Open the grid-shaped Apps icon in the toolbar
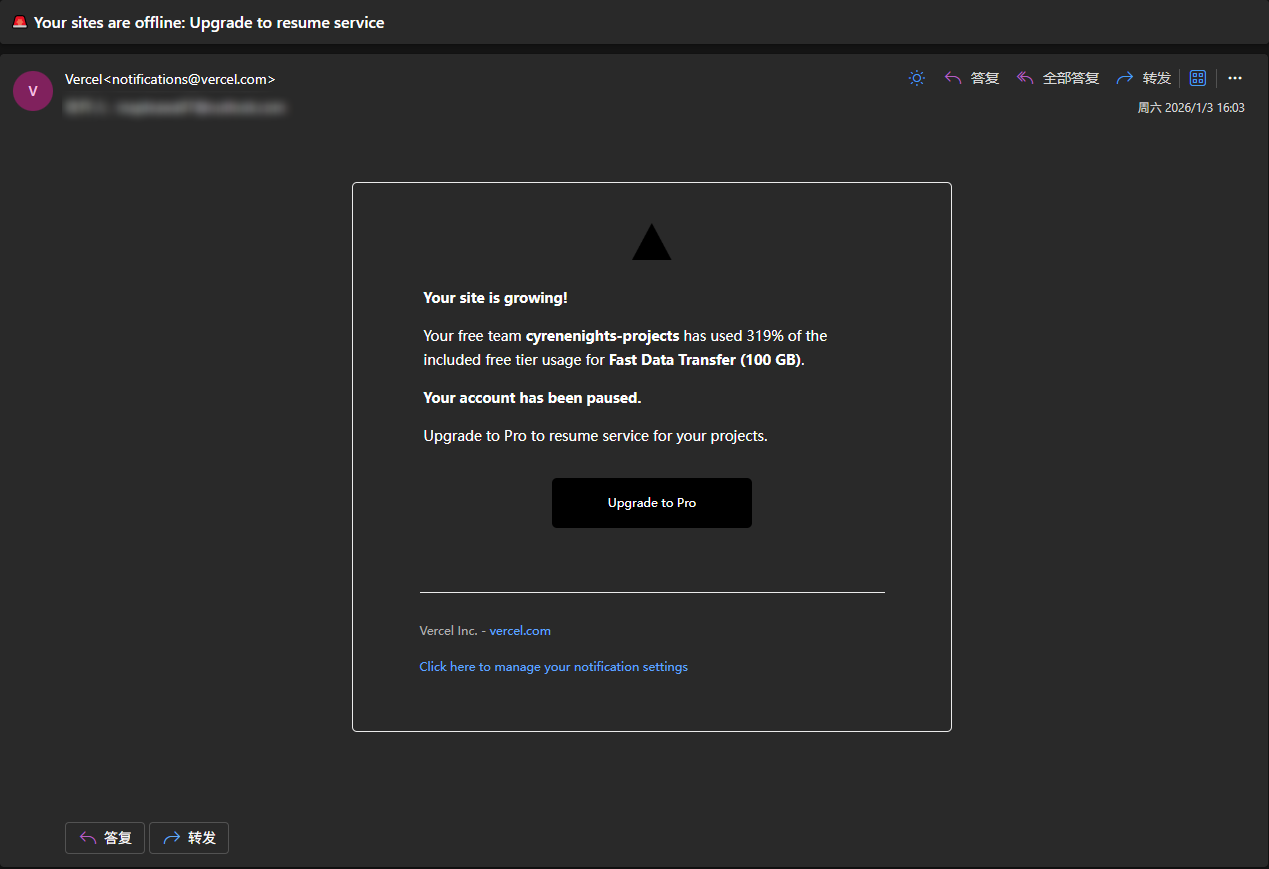The height and width of the screenshot is (869, 1269). click(x=1197, y=78)
